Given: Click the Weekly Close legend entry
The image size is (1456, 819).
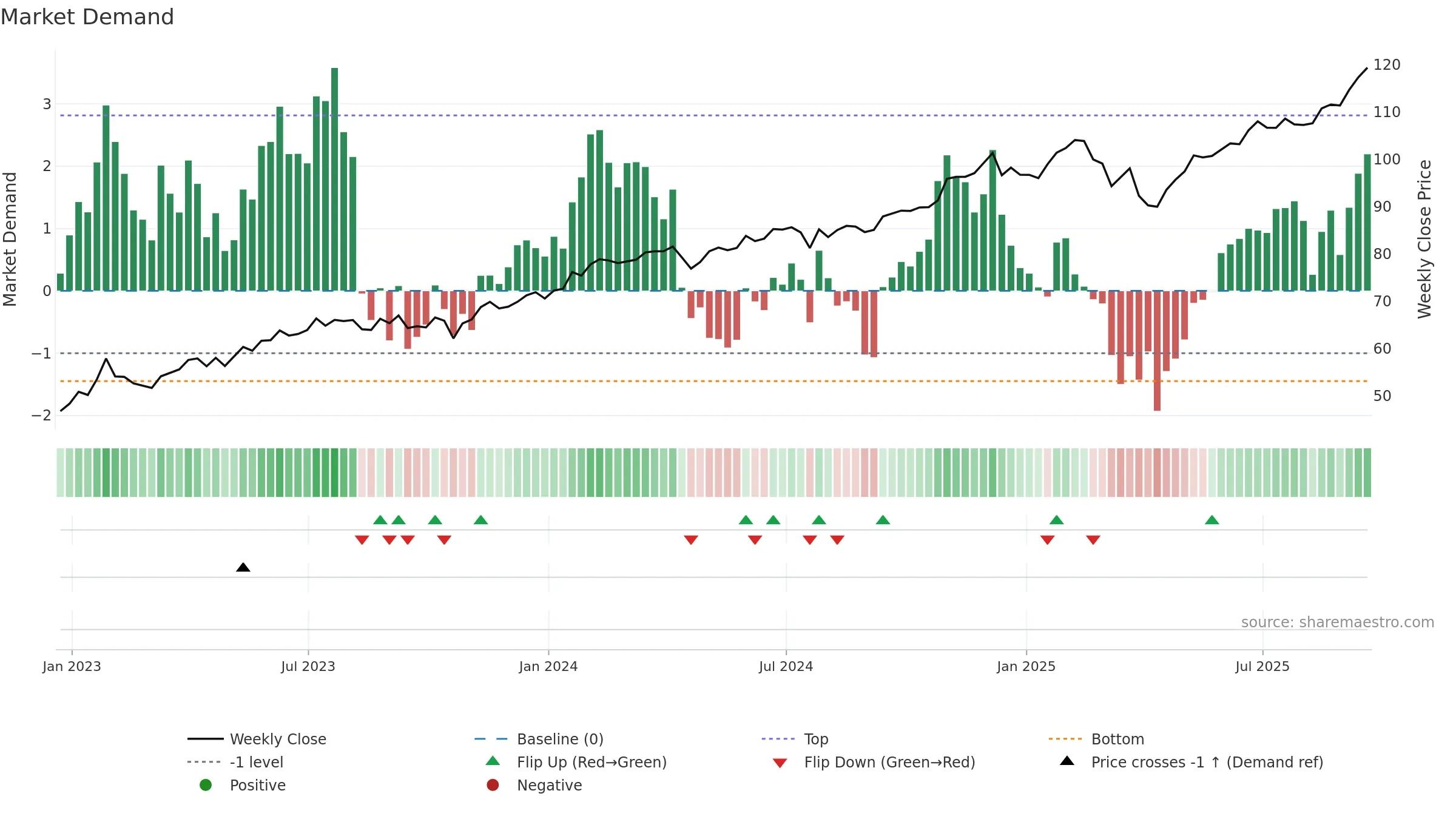Looking at the screenshot, I should point(257,739).
